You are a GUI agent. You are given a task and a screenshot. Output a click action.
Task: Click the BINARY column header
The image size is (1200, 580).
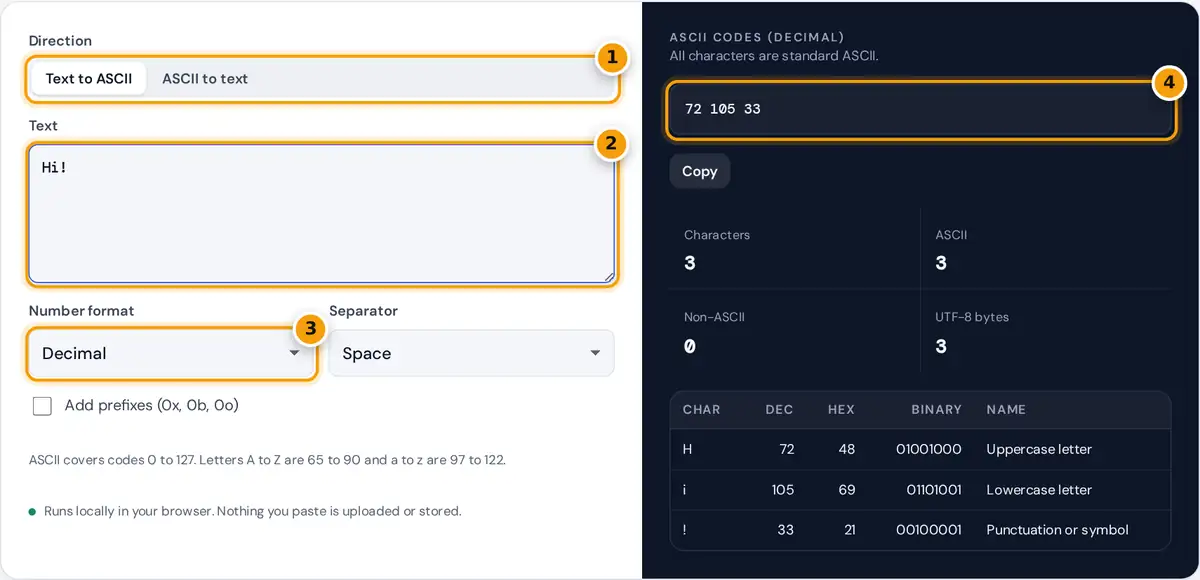pyautogui.click(x=936, y=410)
